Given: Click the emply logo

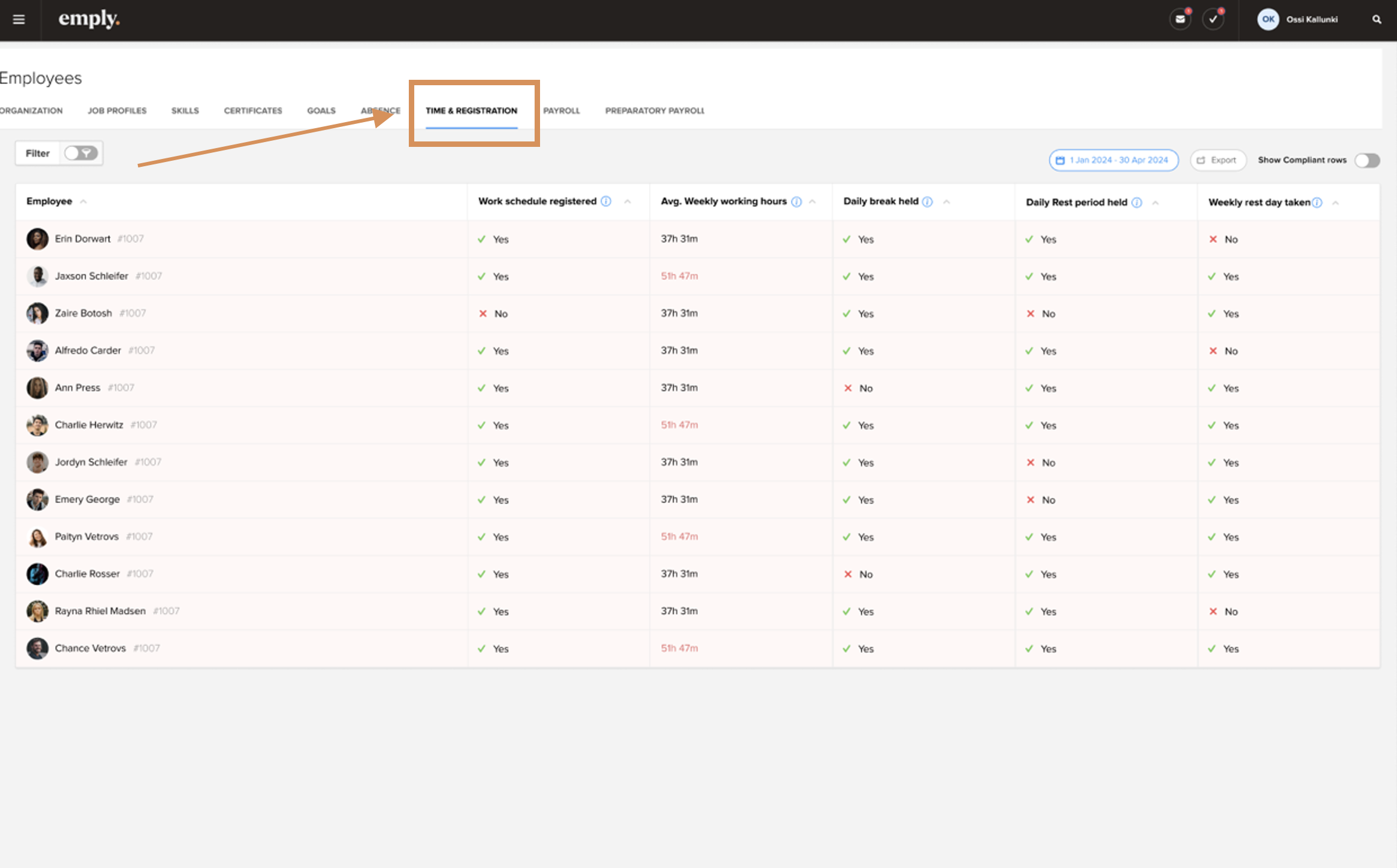Looking at the screenshot, I should coord(89,19).
